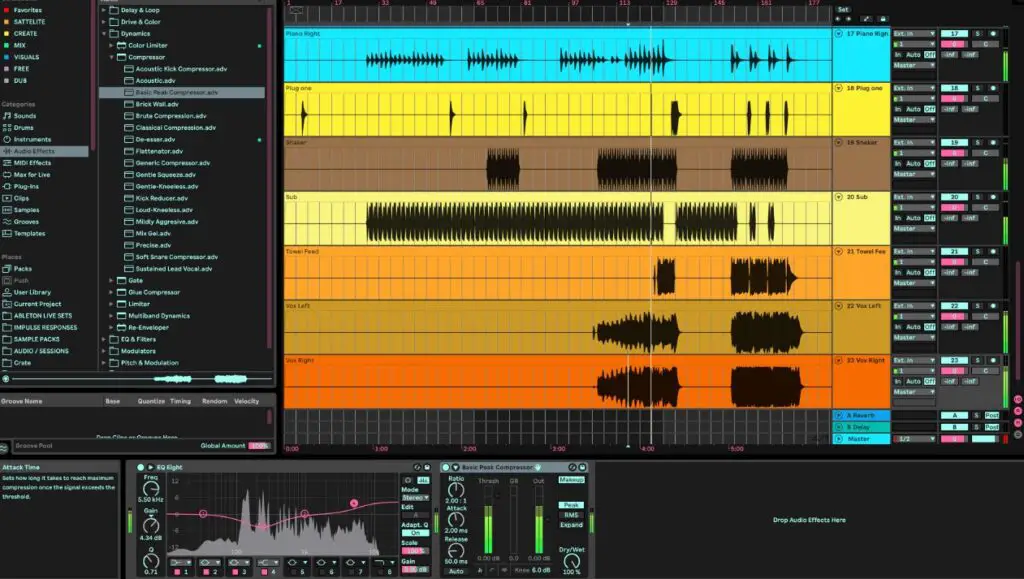Save the Basic Peak Compressor preset
The width and height of the screenshot is (1024, 579).
tap(582, 467)
